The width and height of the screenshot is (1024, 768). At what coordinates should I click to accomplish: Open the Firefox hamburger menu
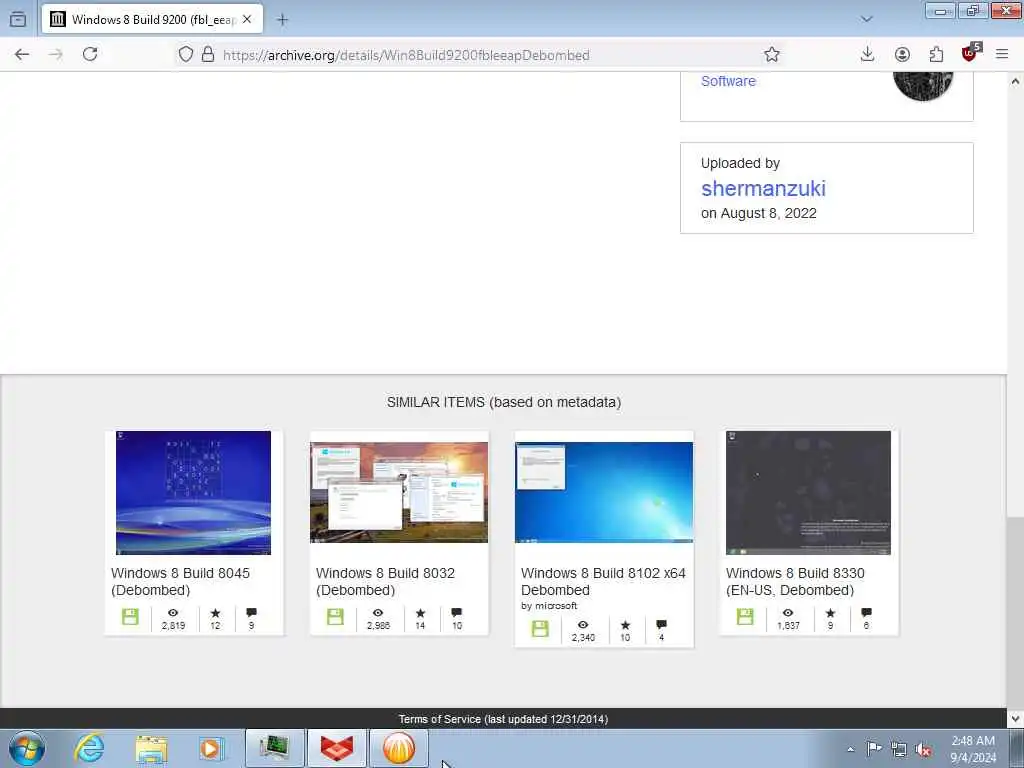point(1002,55)
